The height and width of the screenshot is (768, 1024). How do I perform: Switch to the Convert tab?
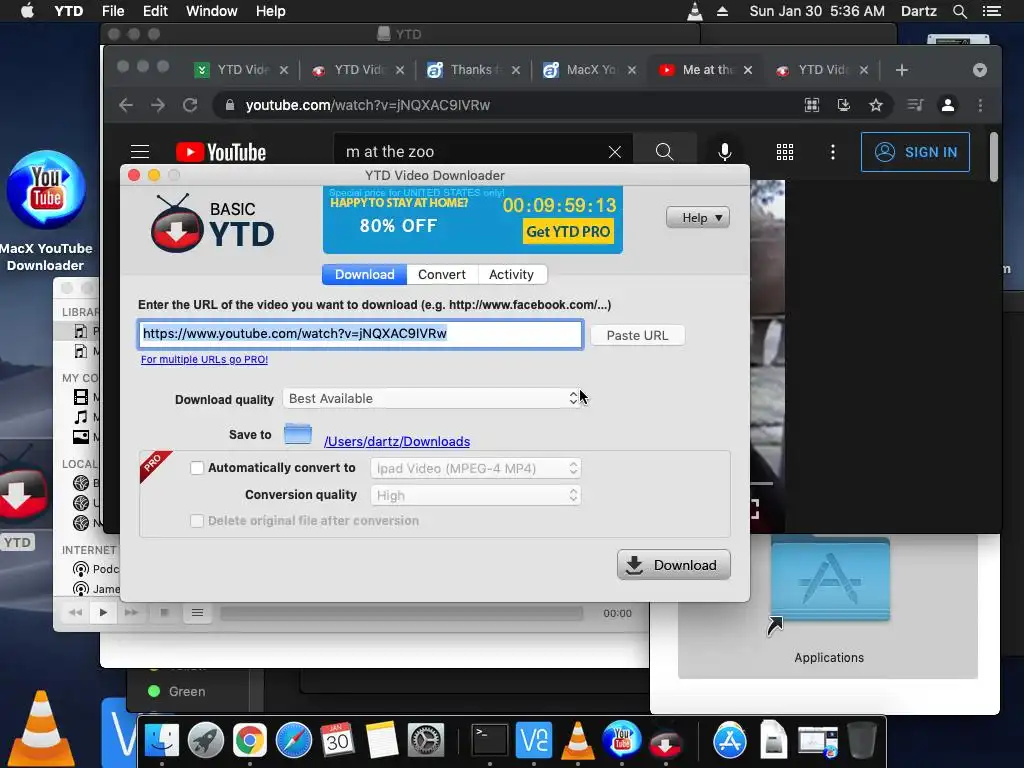pos(442,274)
